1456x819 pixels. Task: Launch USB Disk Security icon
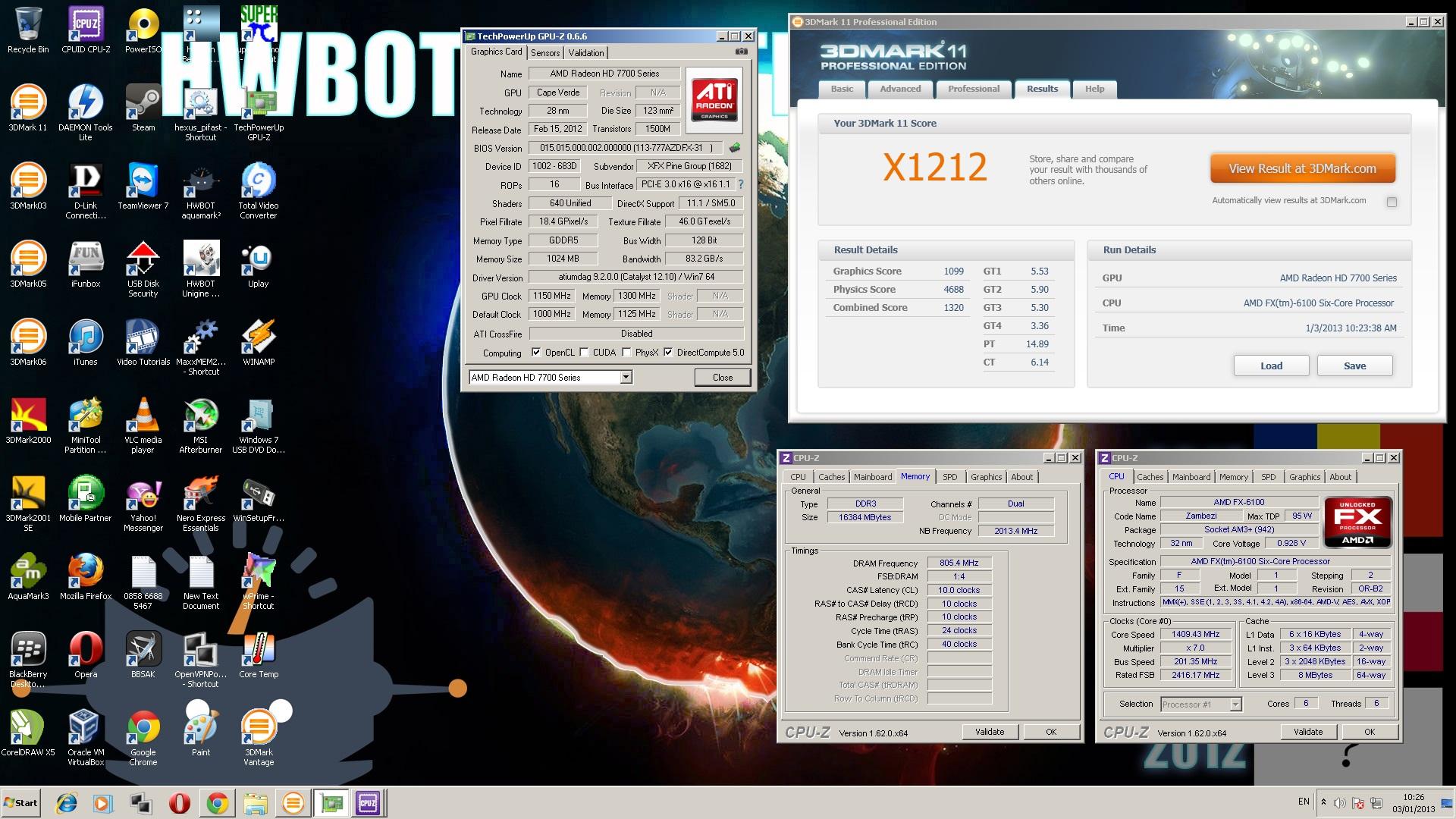click(143, 269)
